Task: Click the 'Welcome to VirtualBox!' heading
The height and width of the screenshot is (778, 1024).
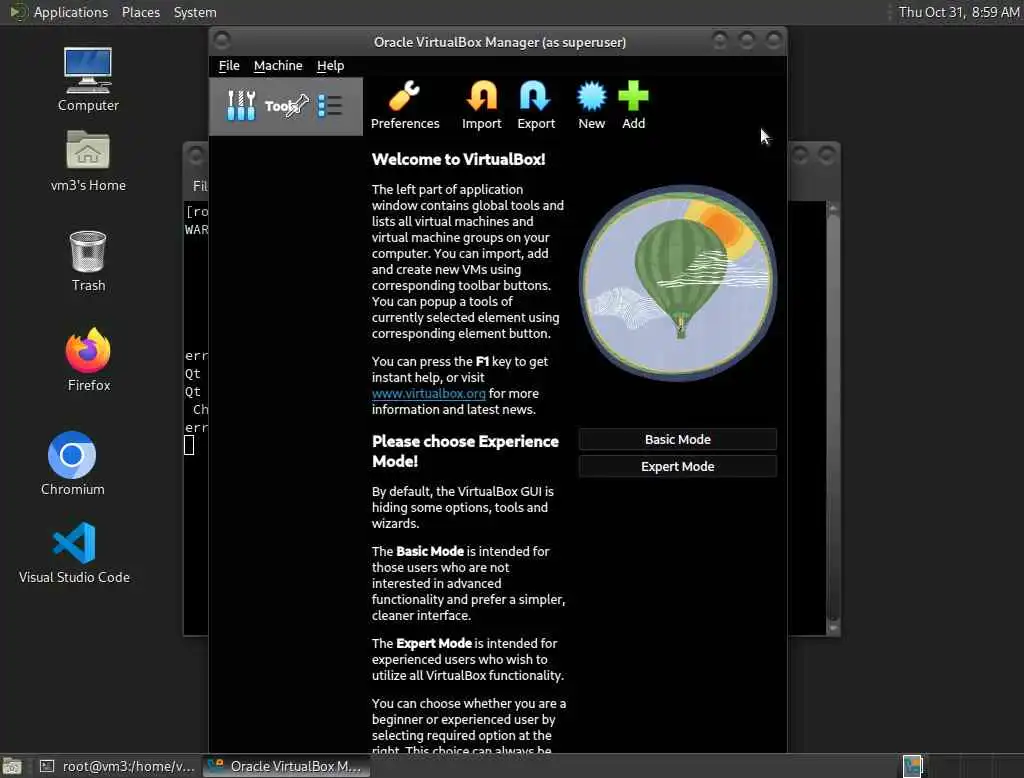Action: [x=458, y=159]
